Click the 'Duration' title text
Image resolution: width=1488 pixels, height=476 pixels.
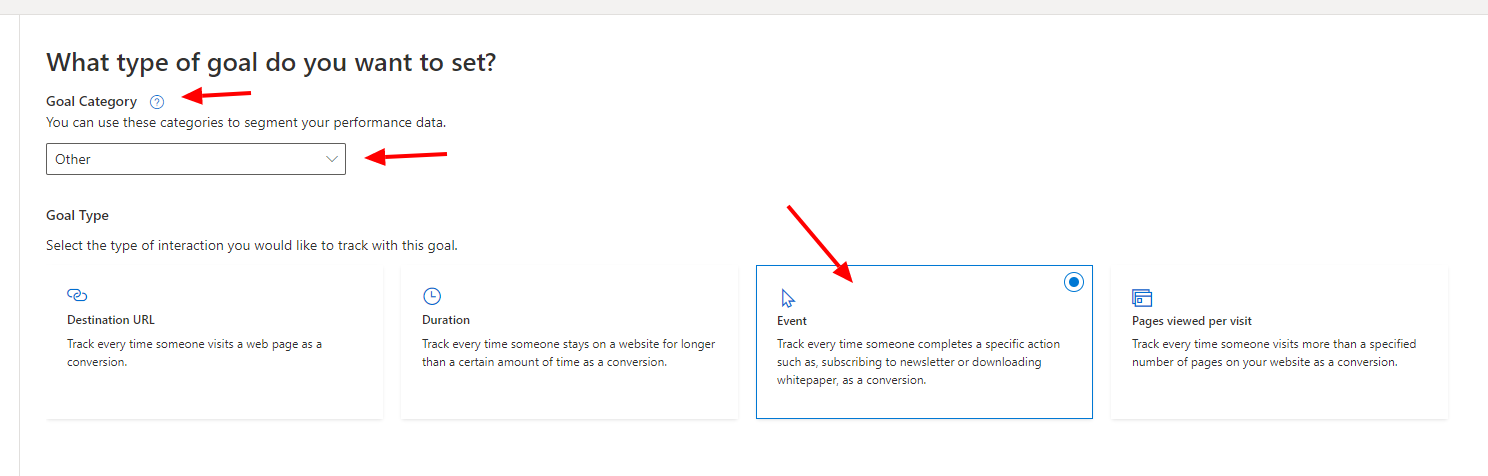point(446,320)
